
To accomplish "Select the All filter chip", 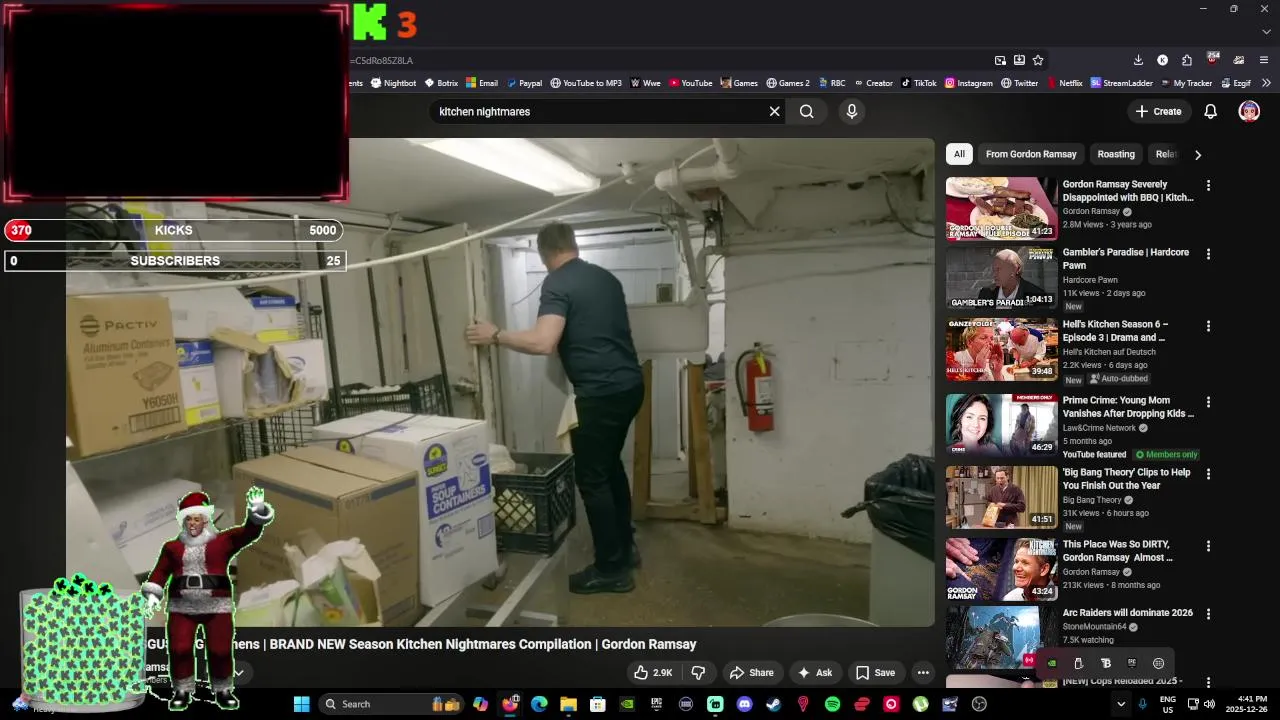I will coord(959,154).
